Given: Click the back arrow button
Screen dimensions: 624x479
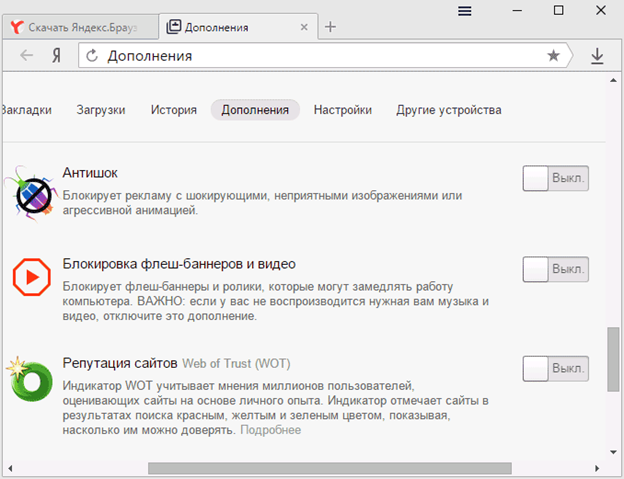Looking at the screenshot, I should [x=27, y=55].
